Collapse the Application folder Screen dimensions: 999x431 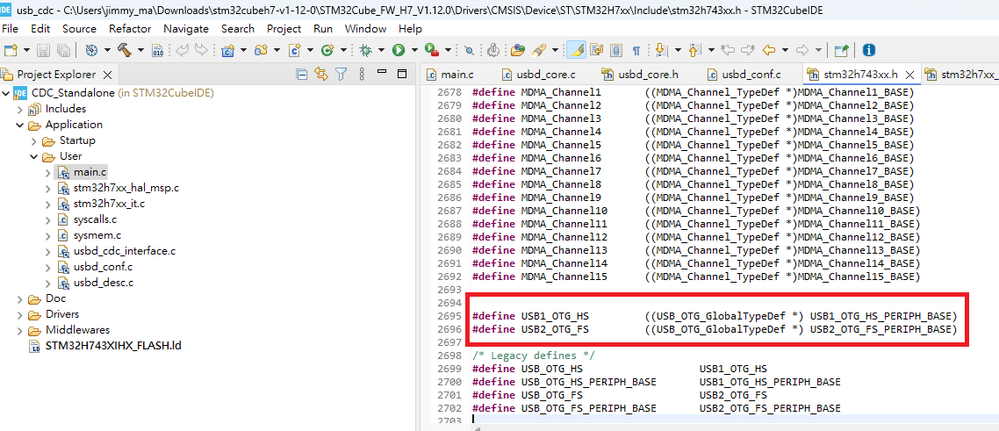20,125
